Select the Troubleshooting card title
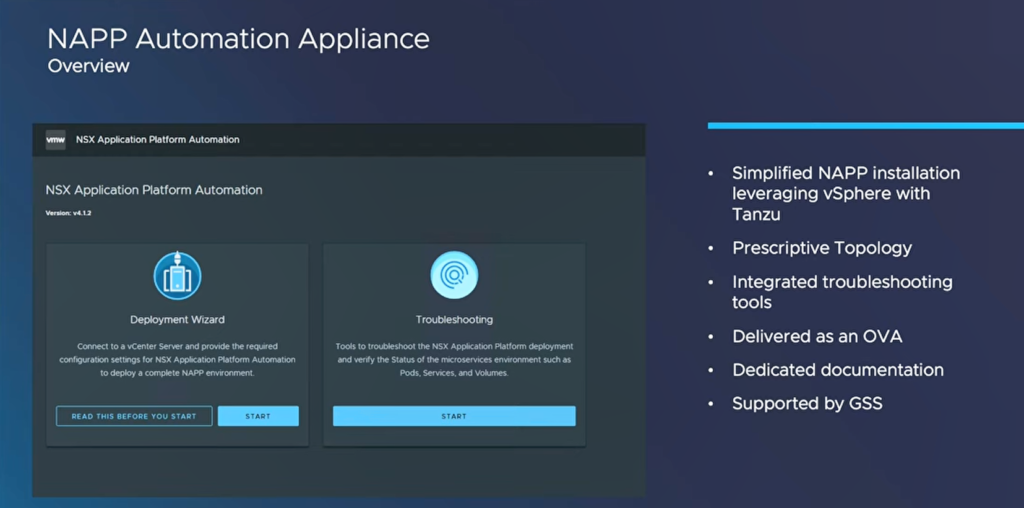The image size is (1024, 508). tap(454, 320)
